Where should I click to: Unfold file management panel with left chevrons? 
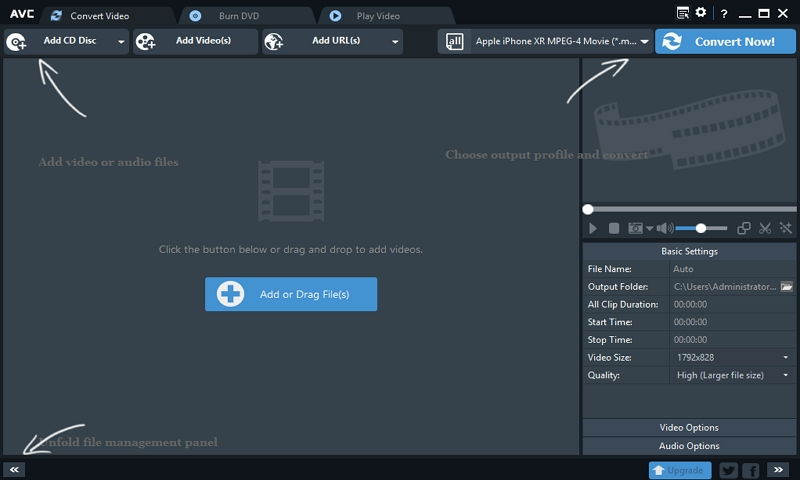click(14, 470)
